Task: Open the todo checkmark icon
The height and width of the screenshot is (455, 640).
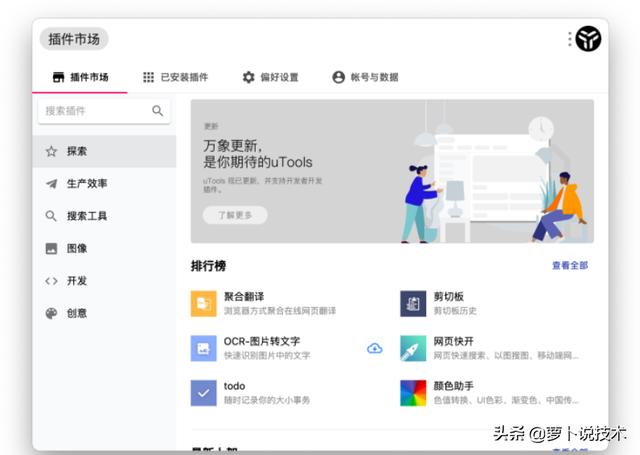Action: 204,393
